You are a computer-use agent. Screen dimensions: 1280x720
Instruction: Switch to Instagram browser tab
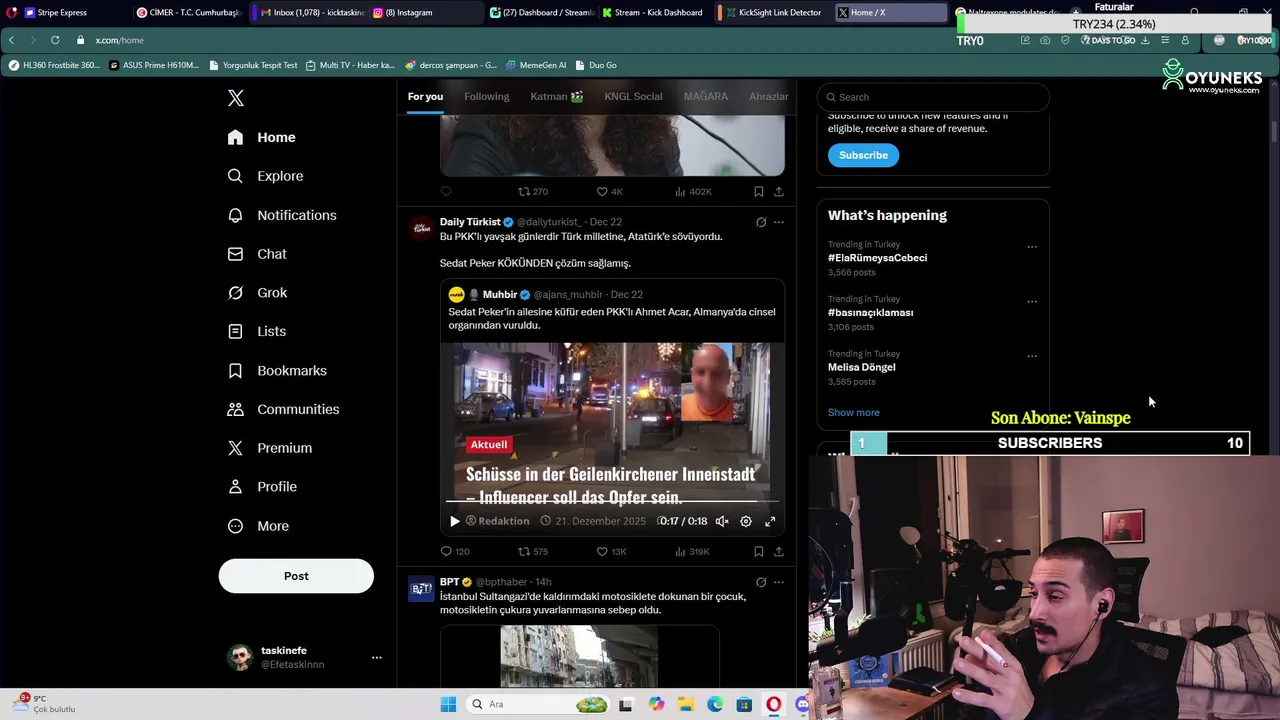[424, 13]
